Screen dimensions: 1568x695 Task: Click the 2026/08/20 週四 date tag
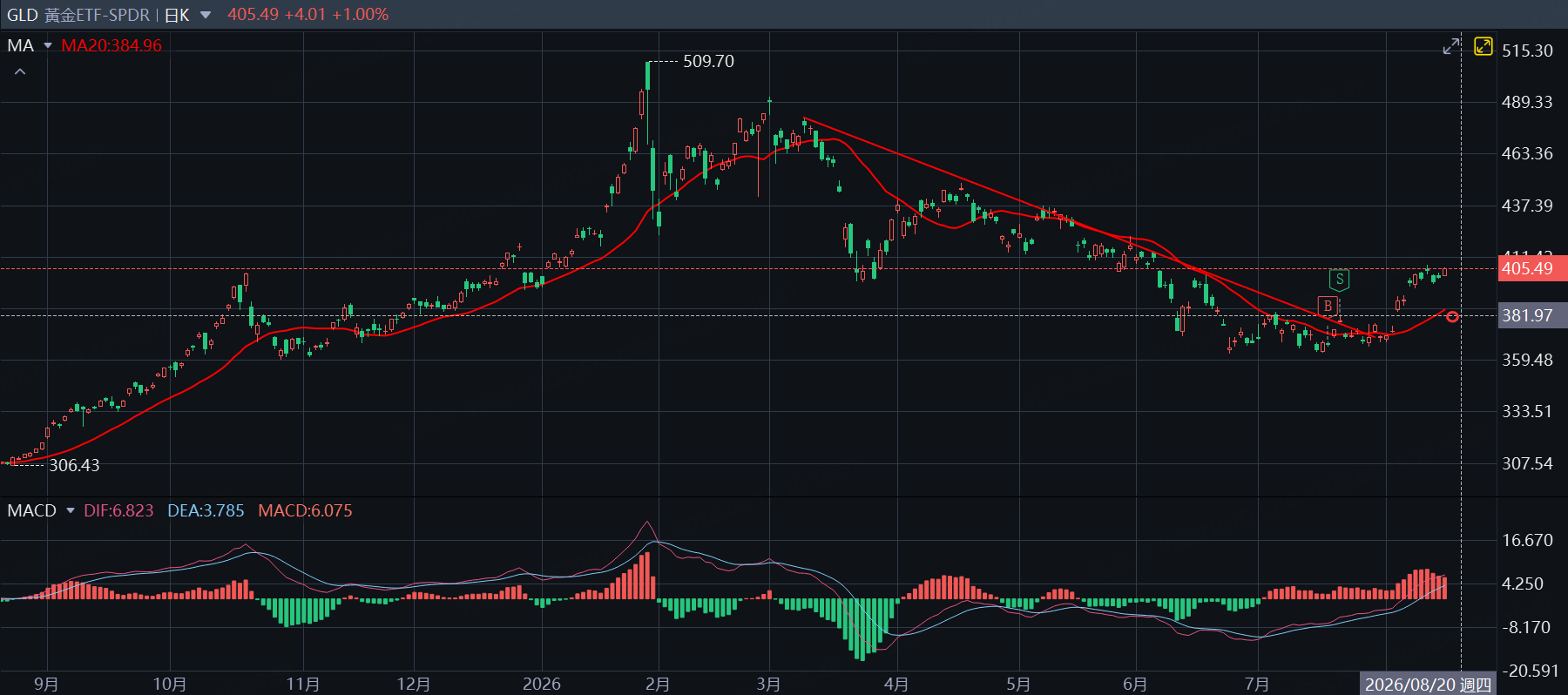[x=1428, y=685]
